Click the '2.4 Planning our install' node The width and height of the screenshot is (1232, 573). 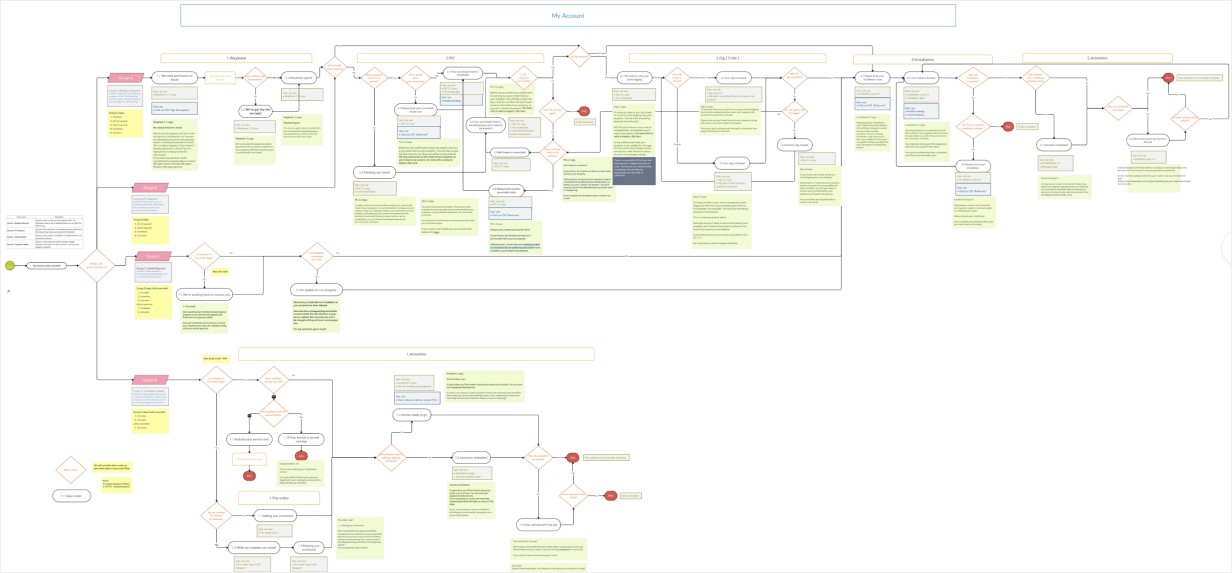374,172
